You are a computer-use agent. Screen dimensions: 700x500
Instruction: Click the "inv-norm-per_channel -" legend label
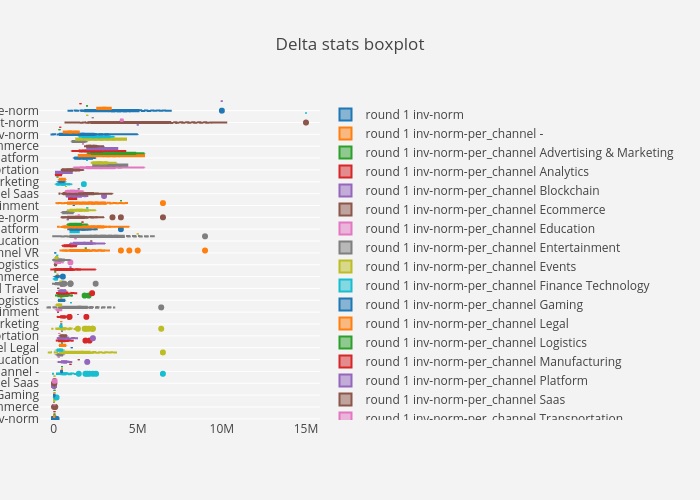coord(454,133)
